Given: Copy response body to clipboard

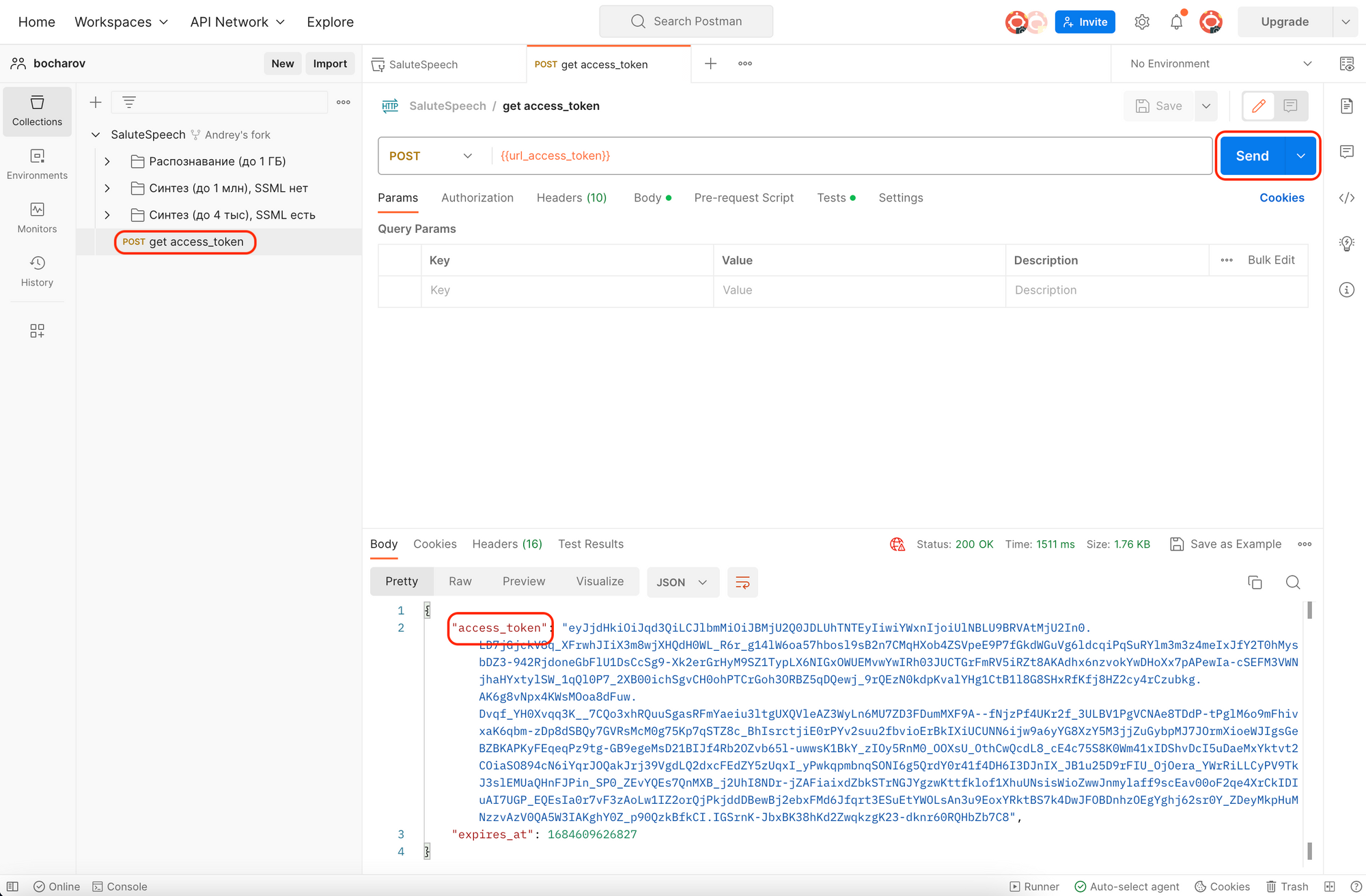Looking at the screenshot, I should point(1255,583).
